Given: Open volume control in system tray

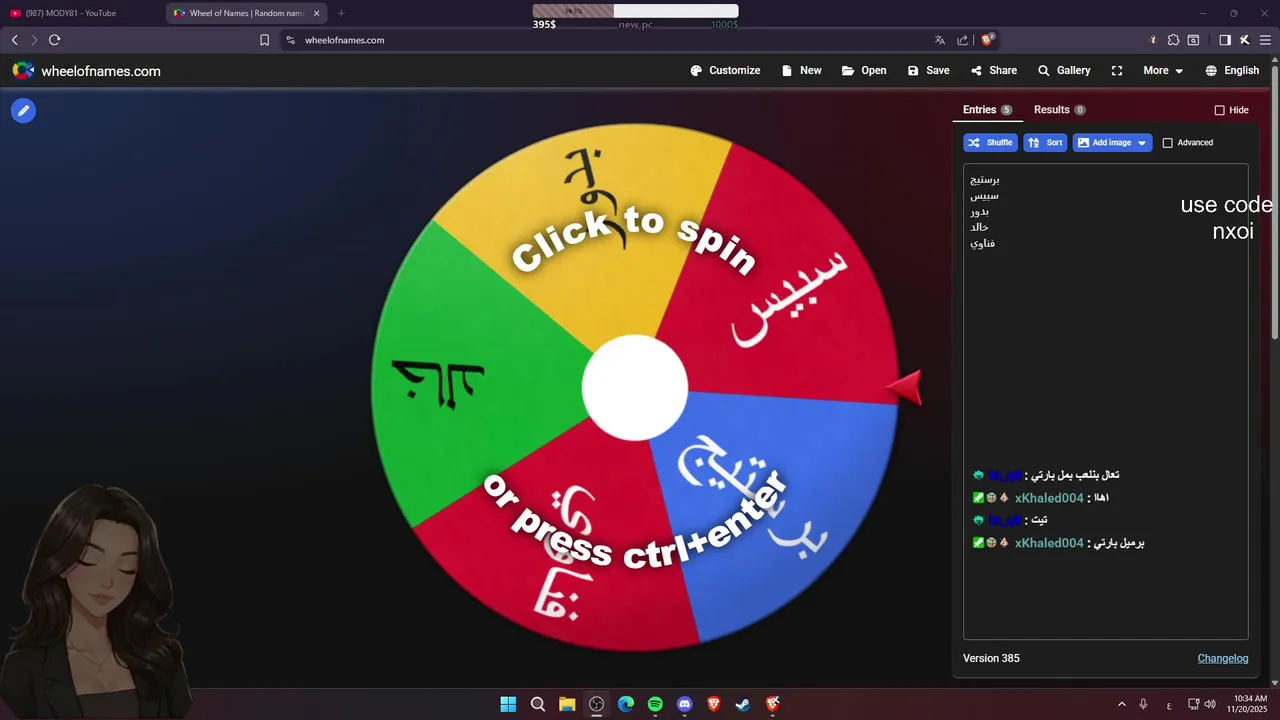Looking at the screenshot, I should tap(1211, 704).
